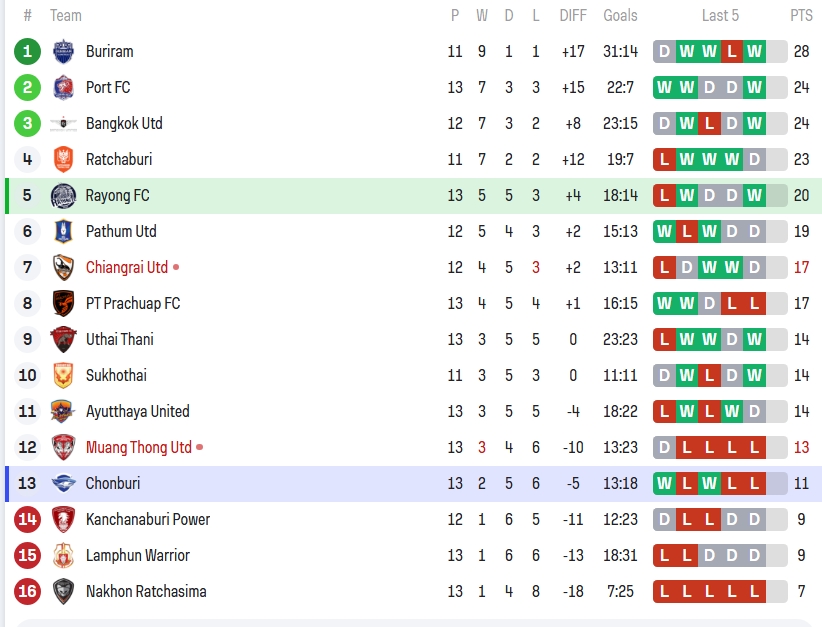The height and width of the screenshot is (627, 822).
Task: Sort standings by the Goals header
Action: [620, 15]
